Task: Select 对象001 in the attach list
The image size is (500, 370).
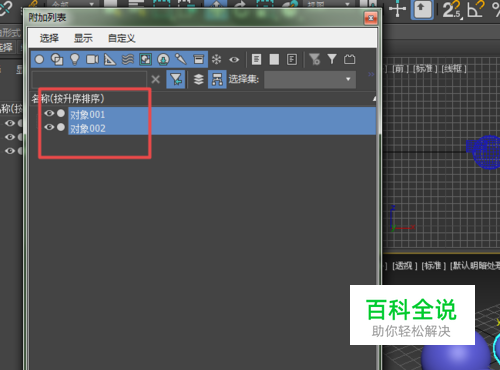Action: (222, 114)
